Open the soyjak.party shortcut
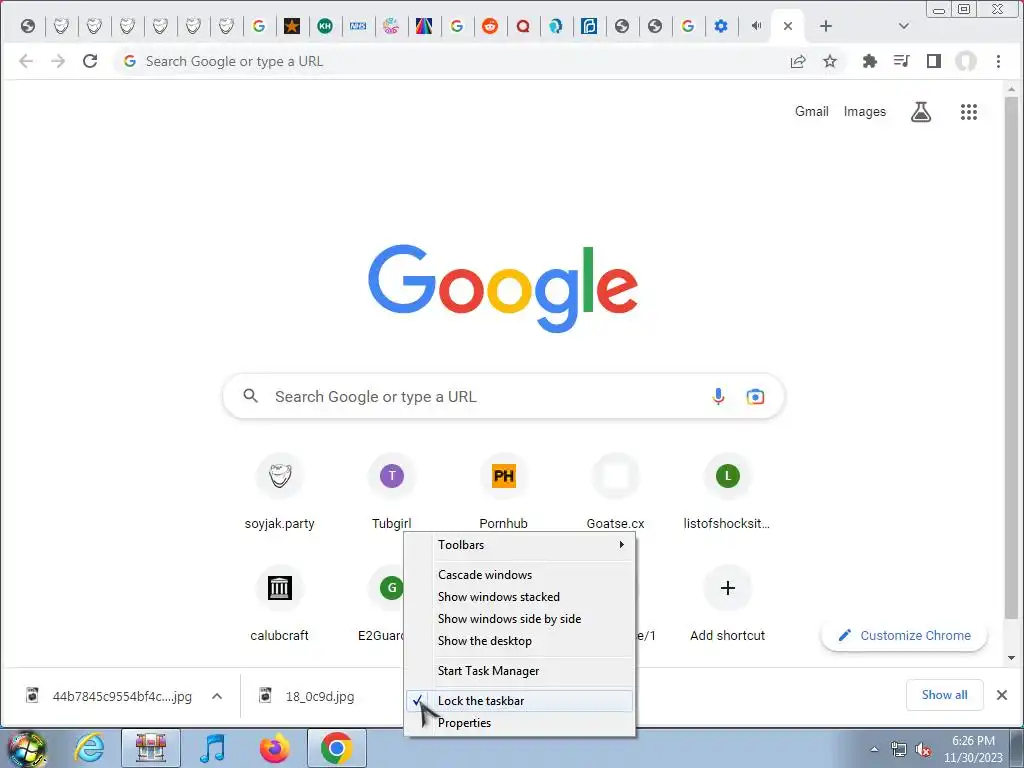This screenshot has height=768, width=1024. coord(280,492)
